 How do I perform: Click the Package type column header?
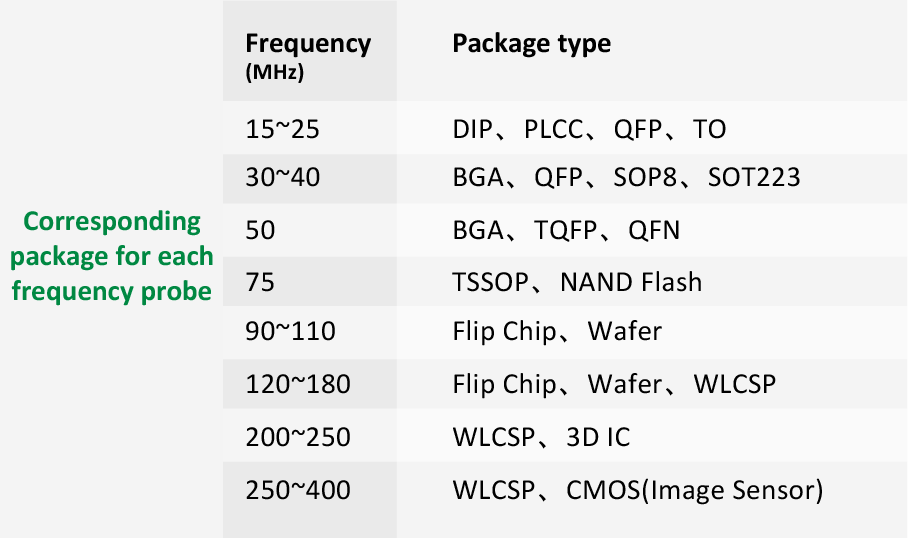[x=531, y=44]
